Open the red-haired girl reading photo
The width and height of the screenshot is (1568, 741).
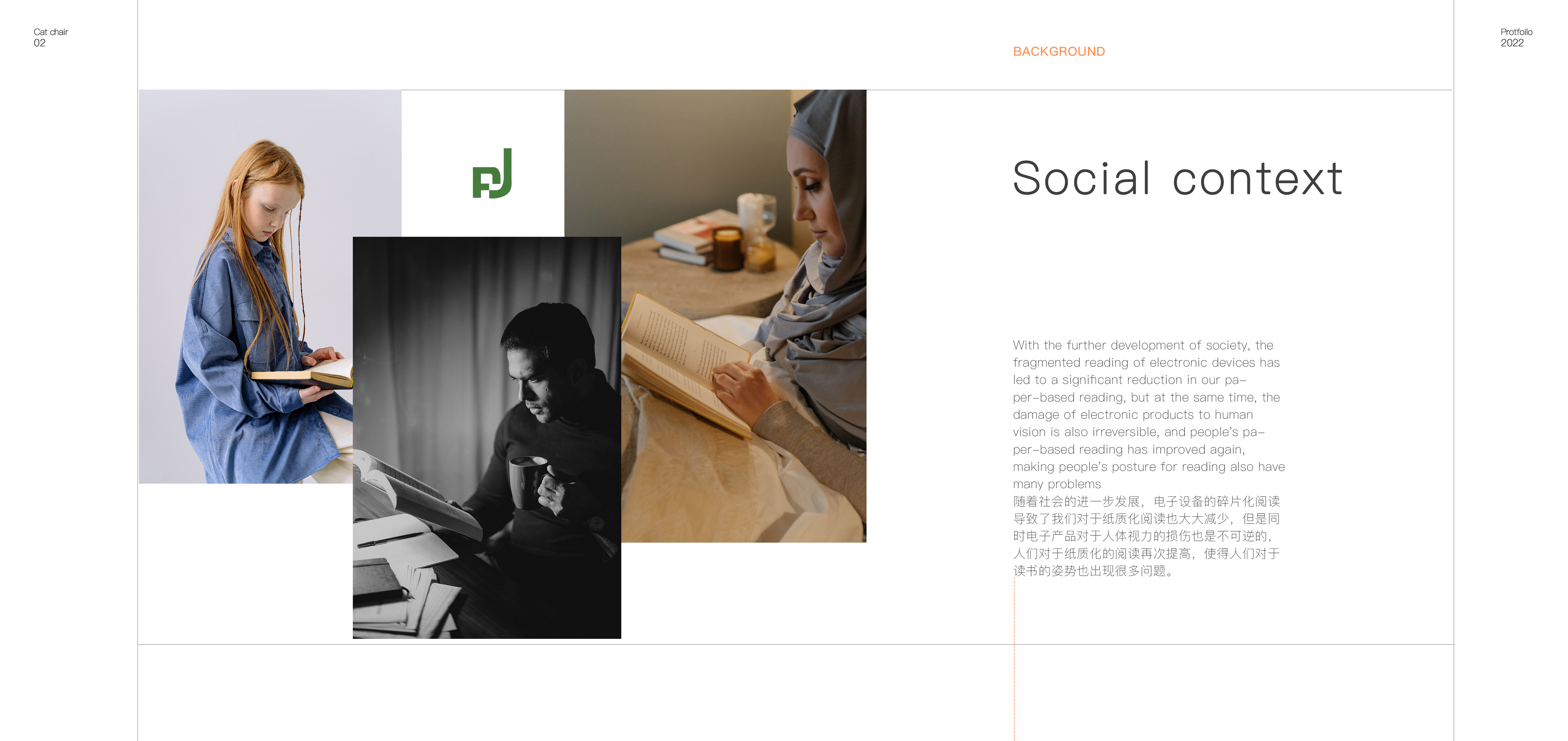(246, 287)
